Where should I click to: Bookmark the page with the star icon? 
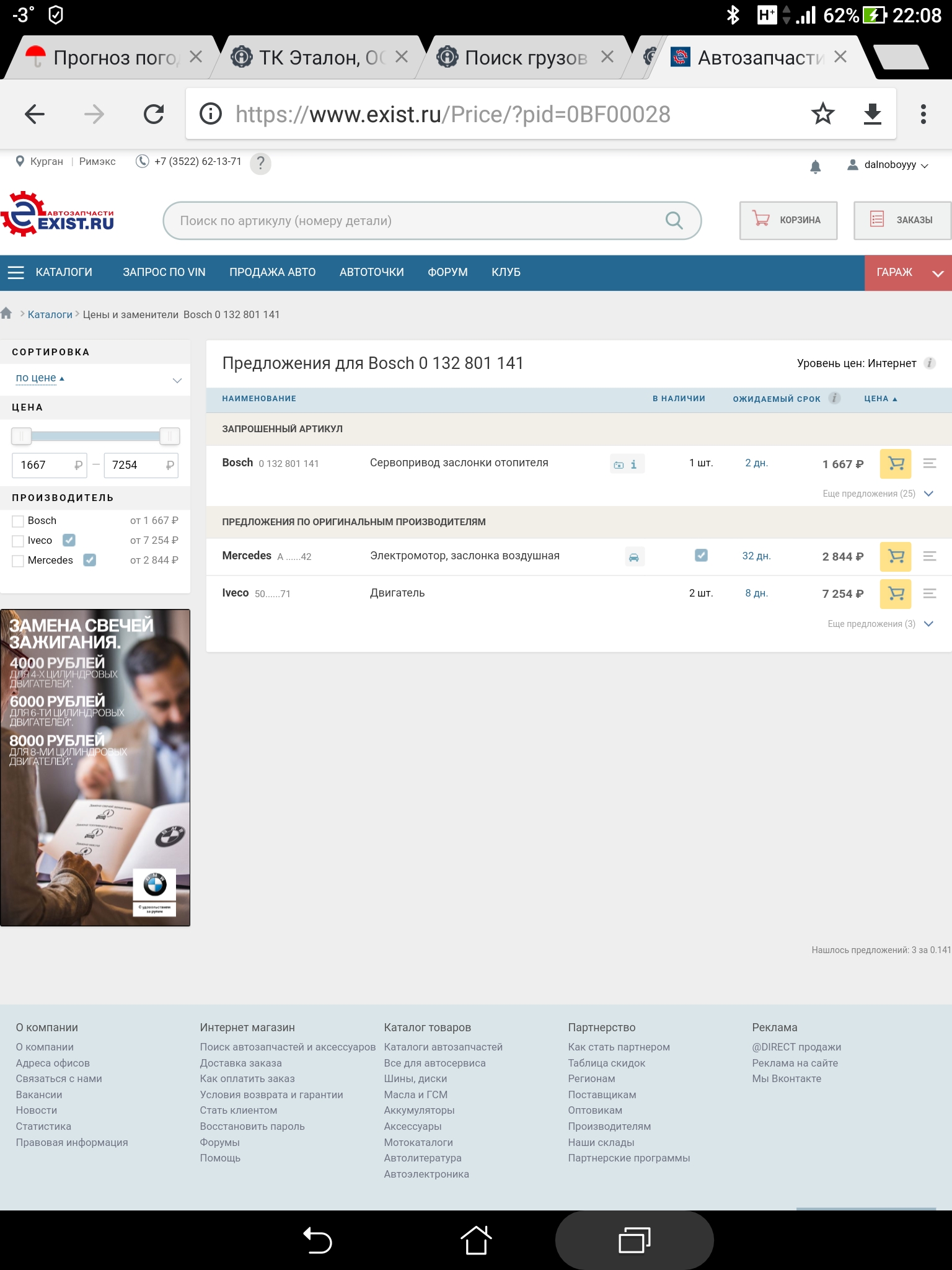822,114
